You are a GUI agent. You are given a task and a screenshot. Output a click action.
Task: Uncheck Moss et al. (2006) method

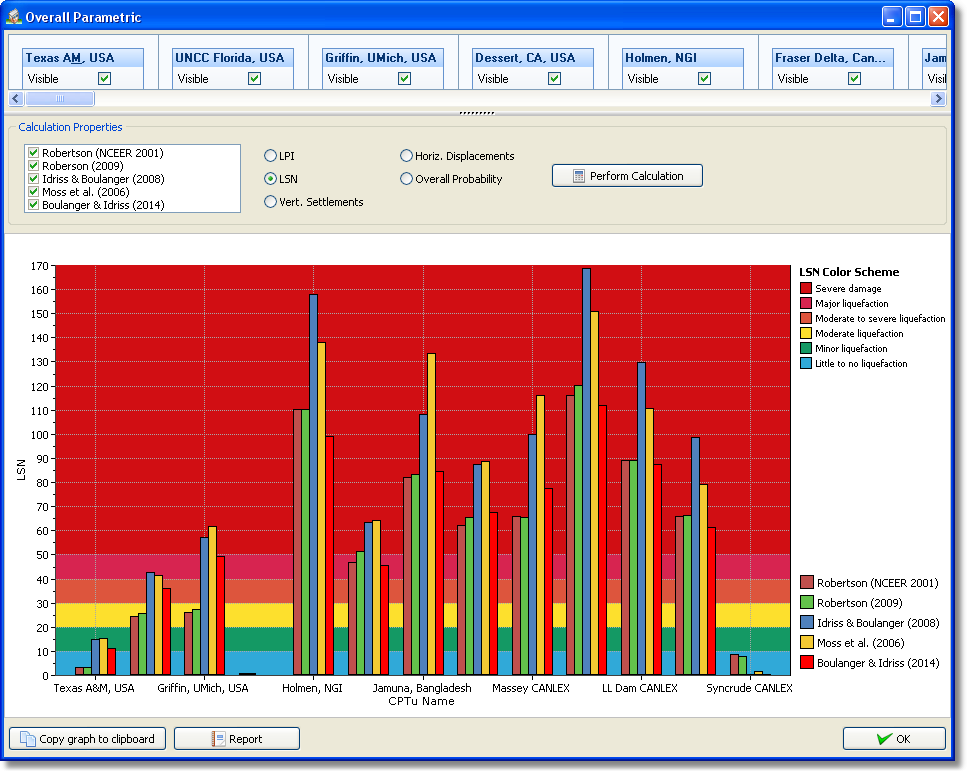coord(34,192)
